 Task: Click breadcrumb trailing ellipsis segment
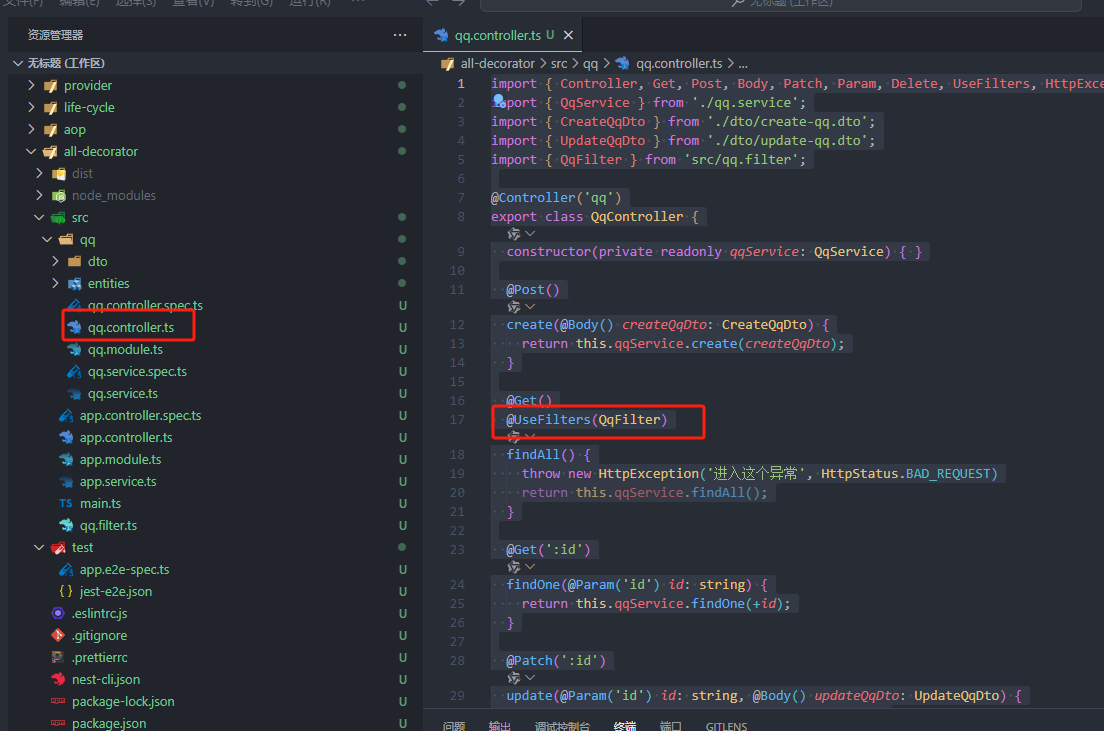coord(742,63)
